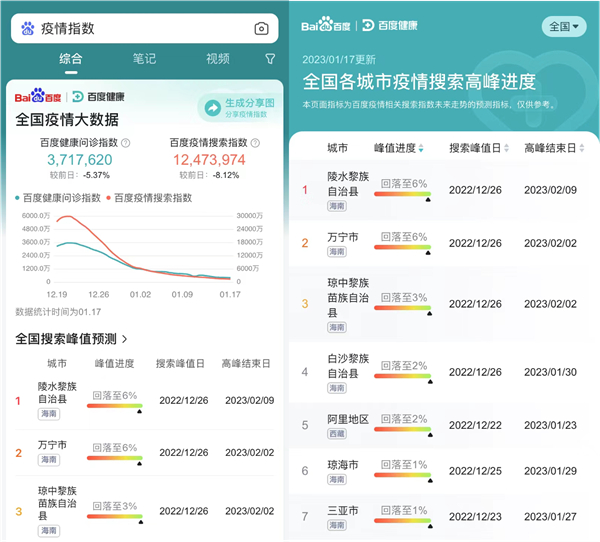Sort by the 高峰结束日 column
The image size is (600, 542).
(x=550, y=148)
